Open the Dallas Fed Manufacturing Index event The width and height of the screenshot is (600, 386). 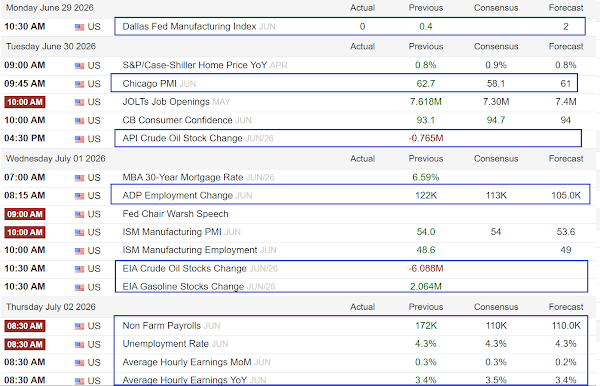[x=189, y=26]
